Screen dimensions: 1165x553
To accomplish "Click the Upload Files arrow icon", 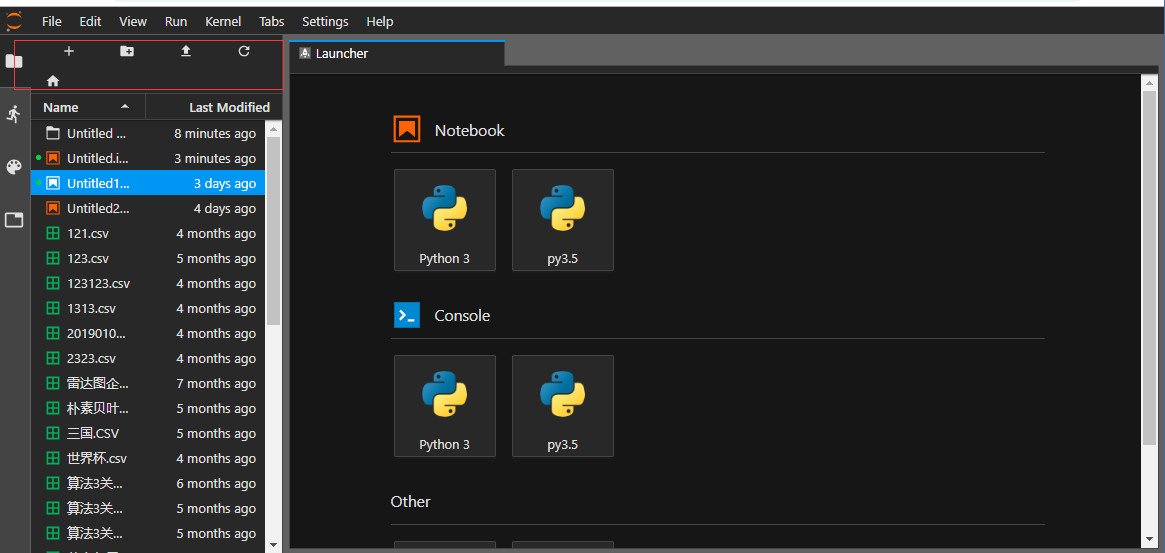I will (186, 51).
